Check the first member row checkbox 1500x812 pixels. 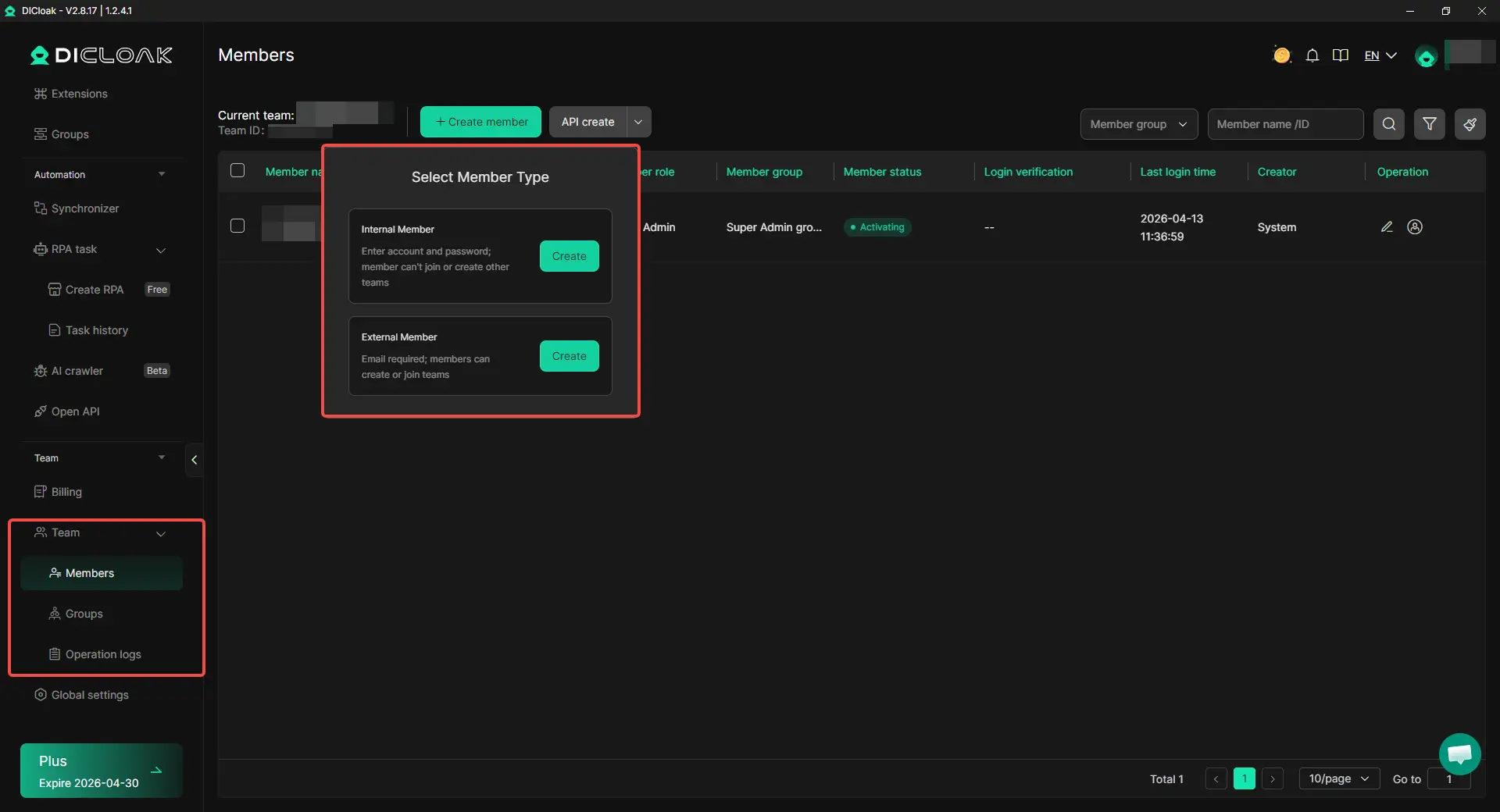[x=237, y=226]
